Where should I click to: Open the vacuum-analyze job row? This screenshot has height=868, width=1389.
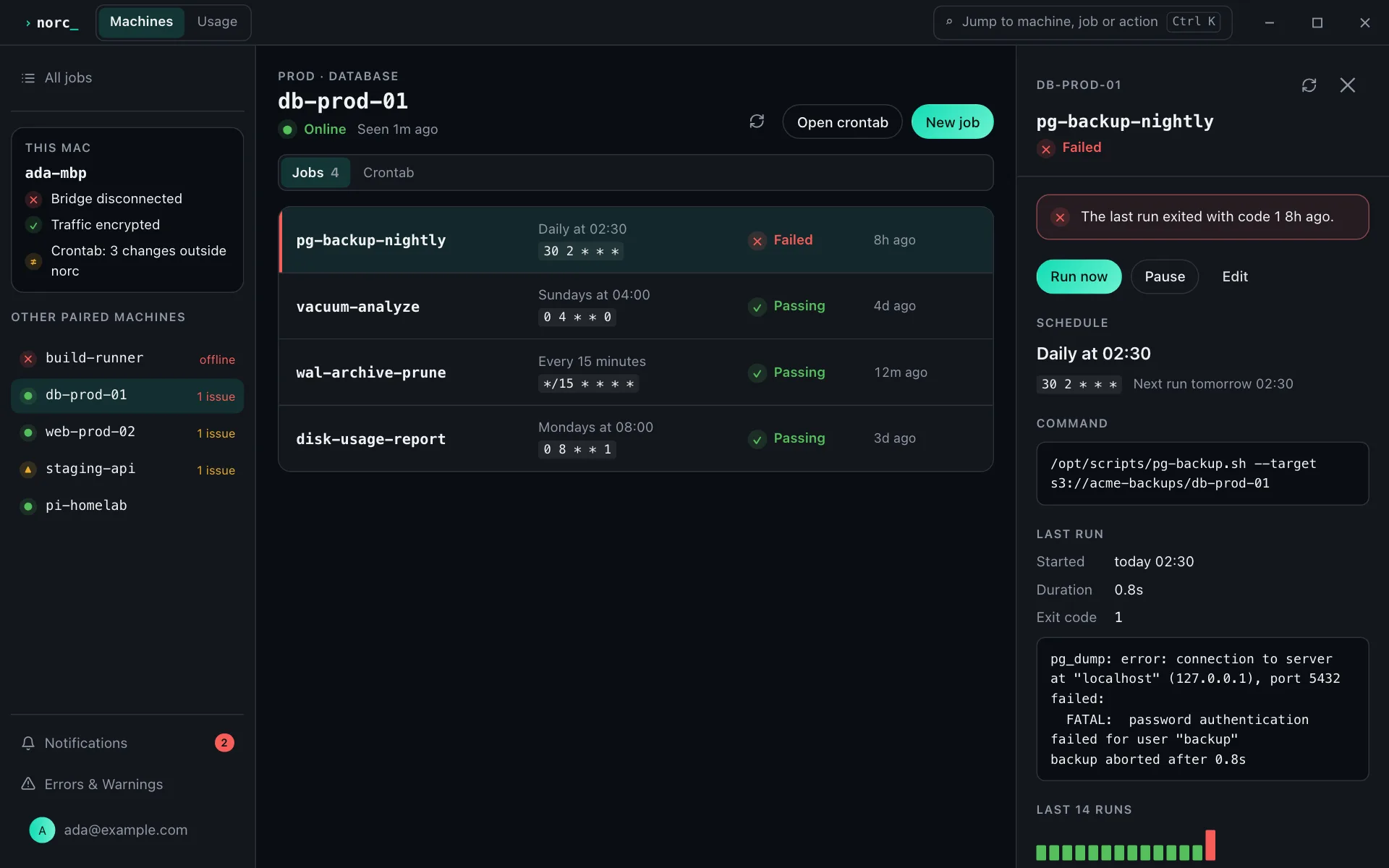tap(636, 307)
